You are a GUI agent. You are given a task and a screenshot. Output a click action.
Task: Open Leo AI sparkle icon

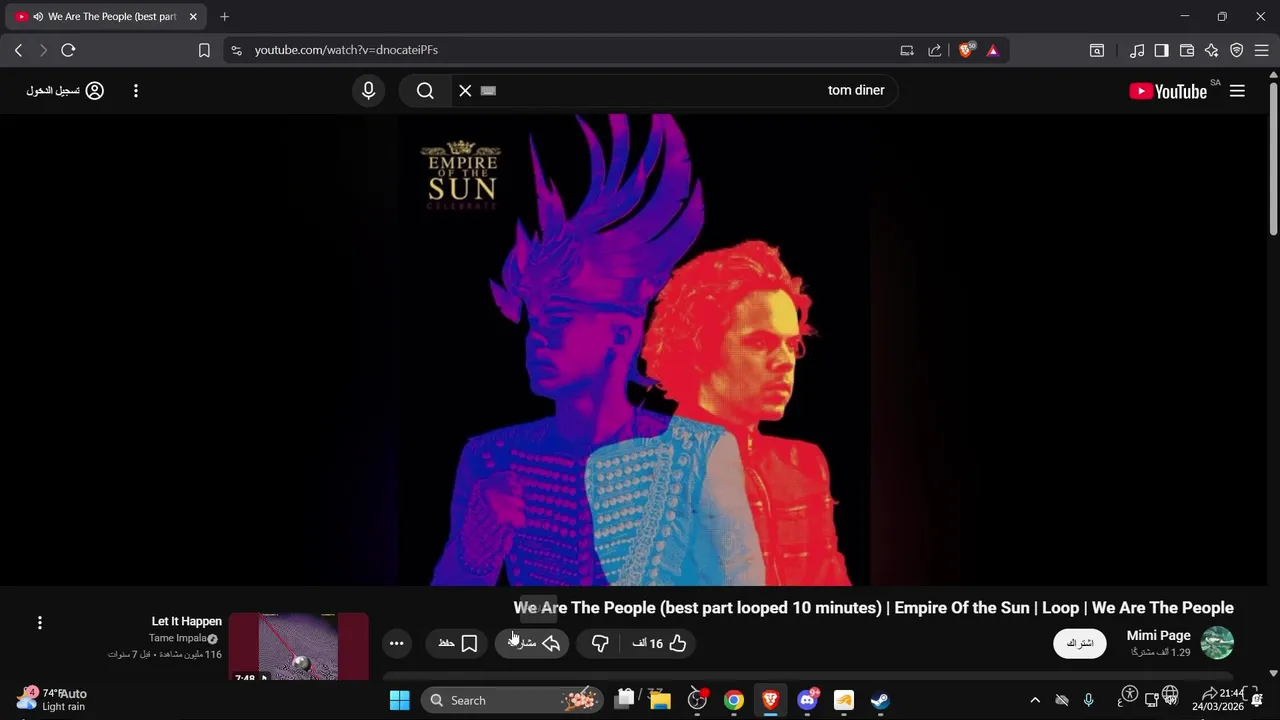1212,50
